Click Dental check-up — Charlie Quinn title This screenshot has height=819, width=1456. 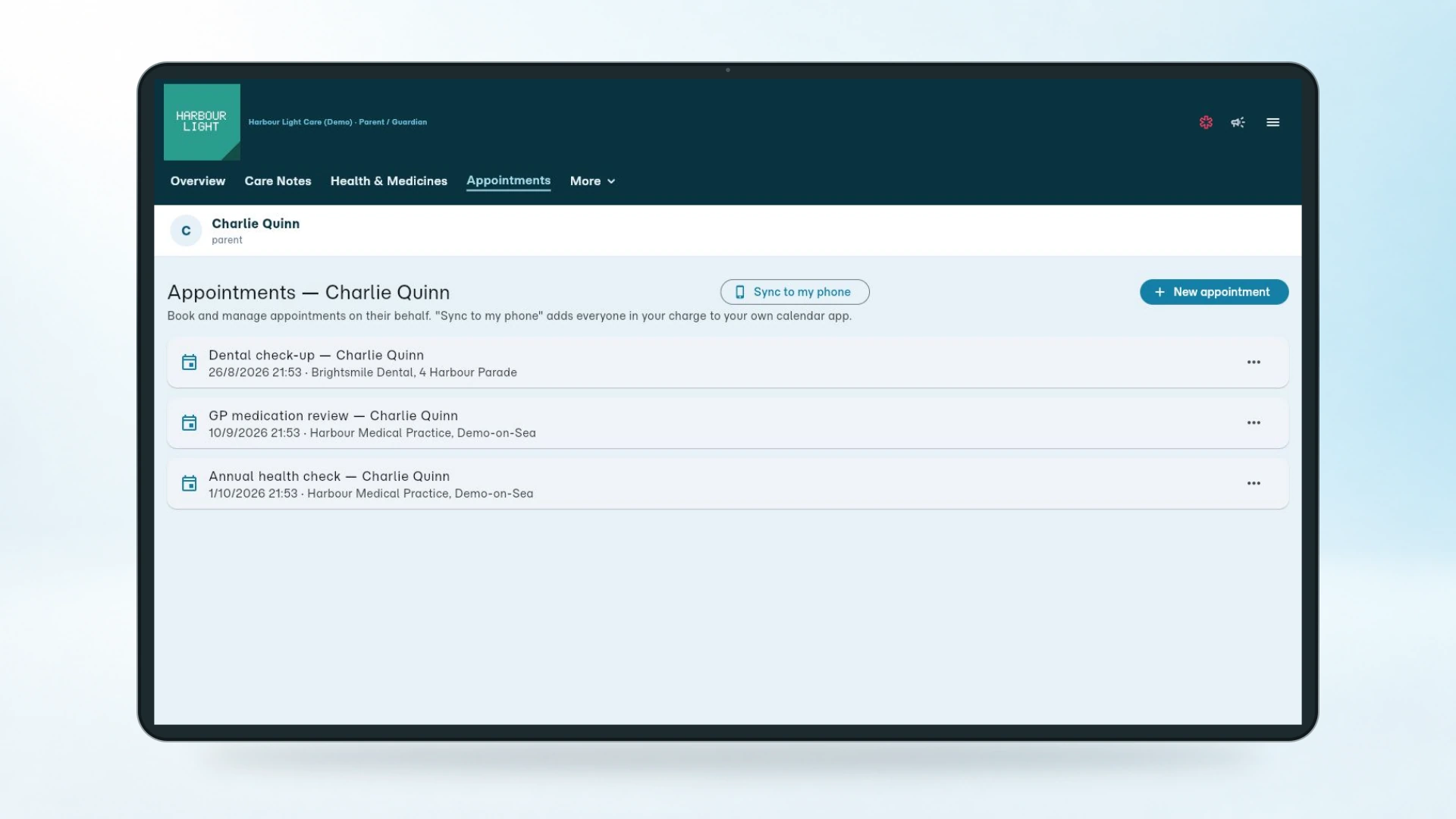pos(316,355)
